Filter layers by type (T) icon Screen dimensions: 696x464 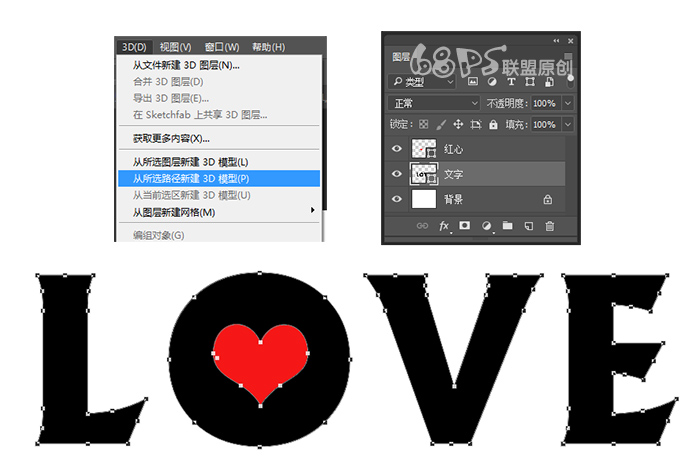511,82
